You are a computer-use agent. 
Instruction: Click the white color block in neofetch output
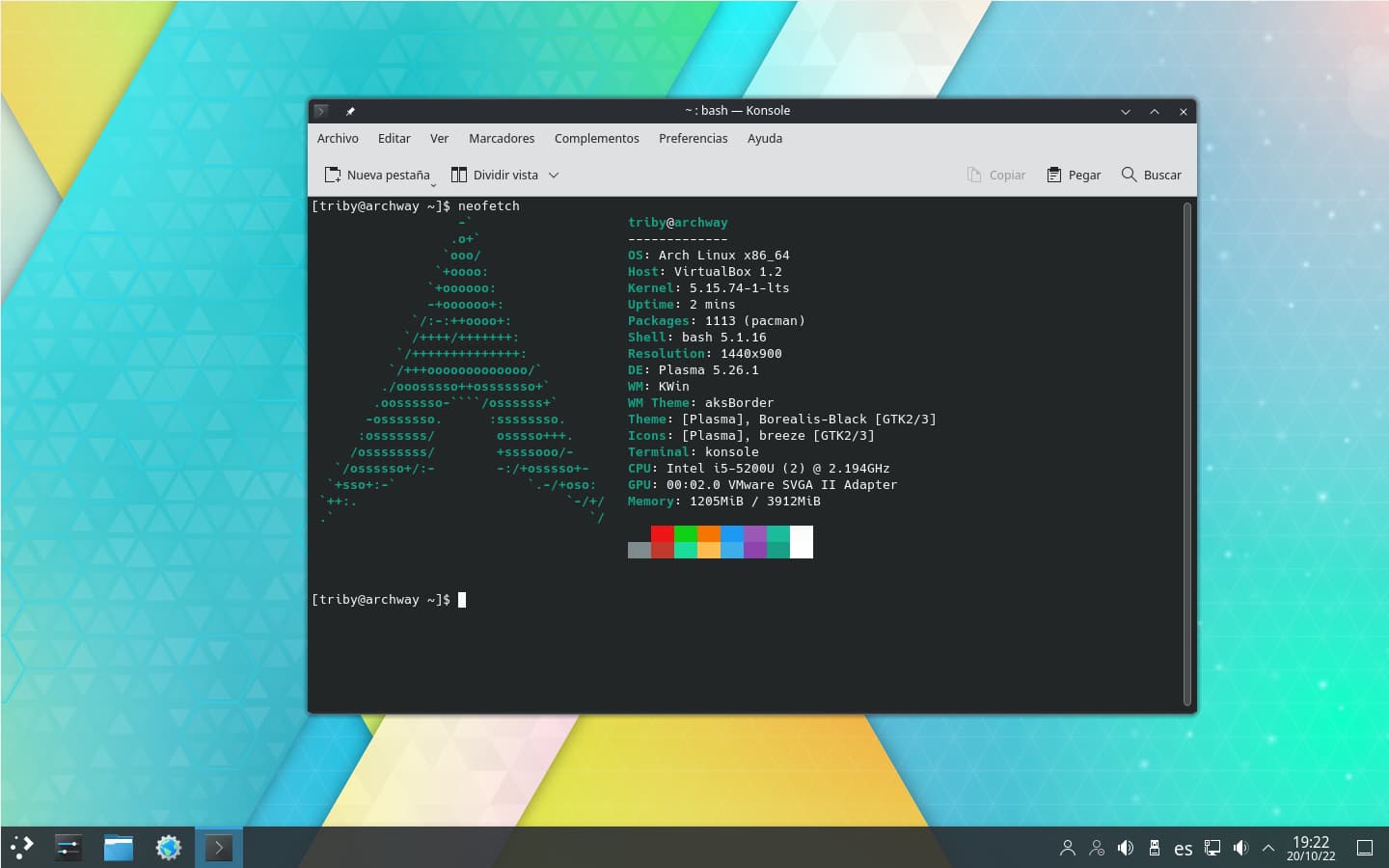802,542
